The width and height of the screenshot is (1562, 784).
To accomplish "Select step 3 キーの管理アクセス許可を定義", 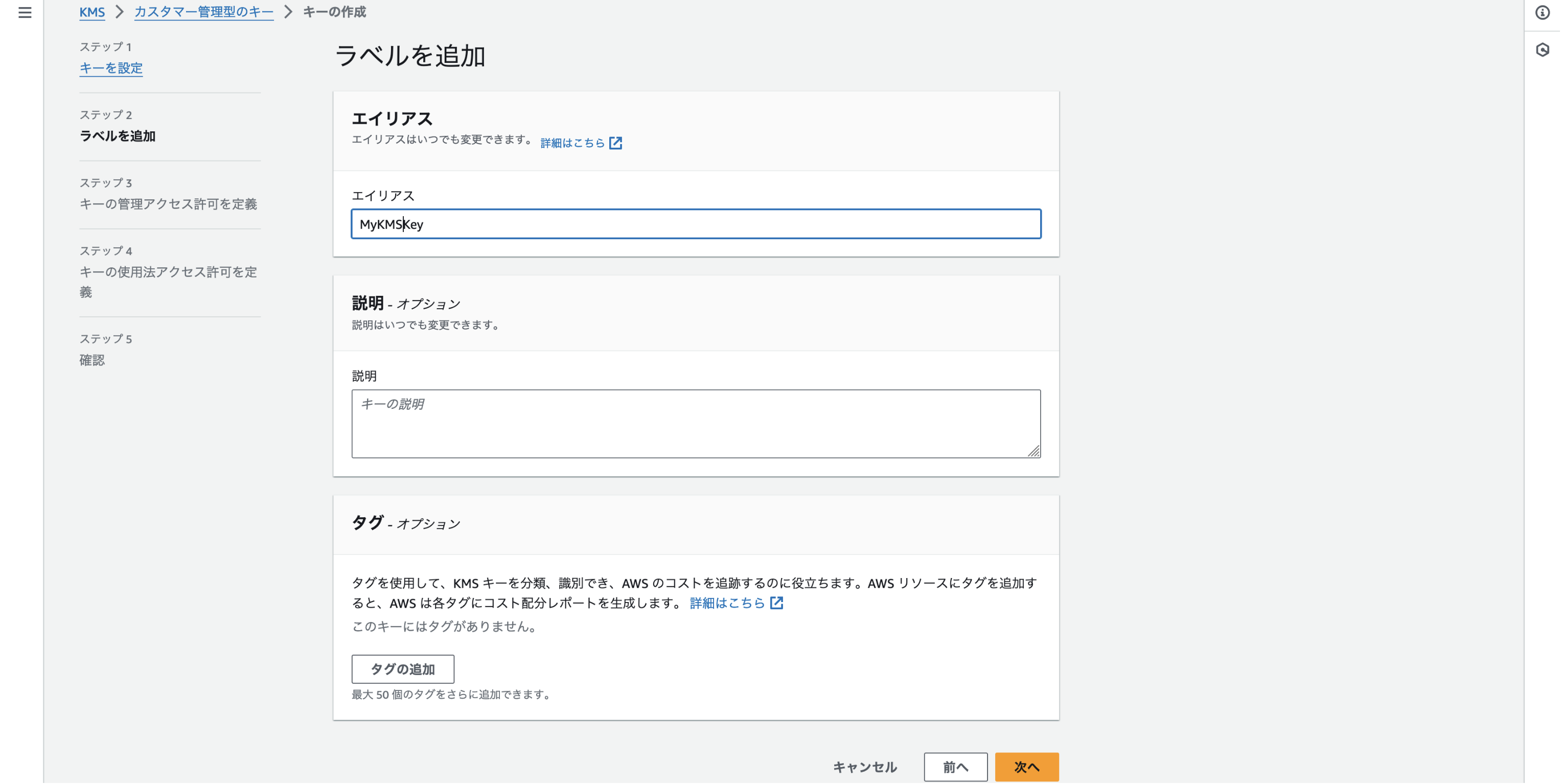I will click(x=168, y=204).
